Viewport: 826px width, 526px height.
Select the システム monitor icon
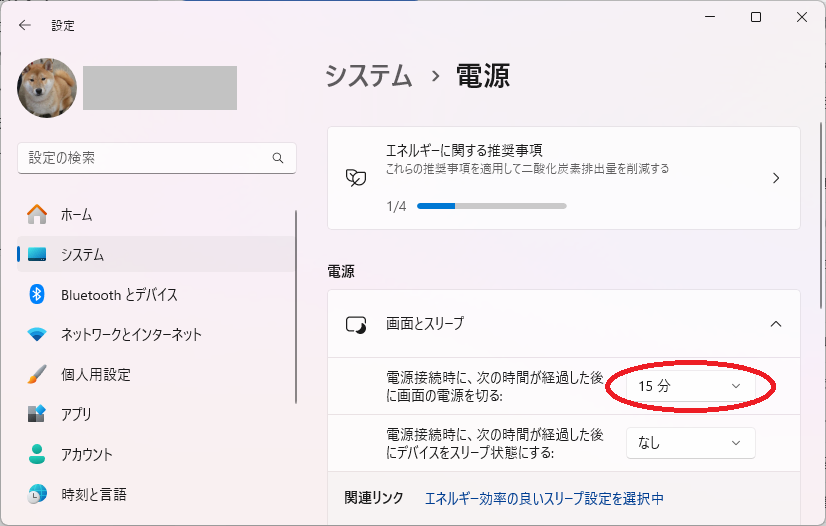click(37, 254)
